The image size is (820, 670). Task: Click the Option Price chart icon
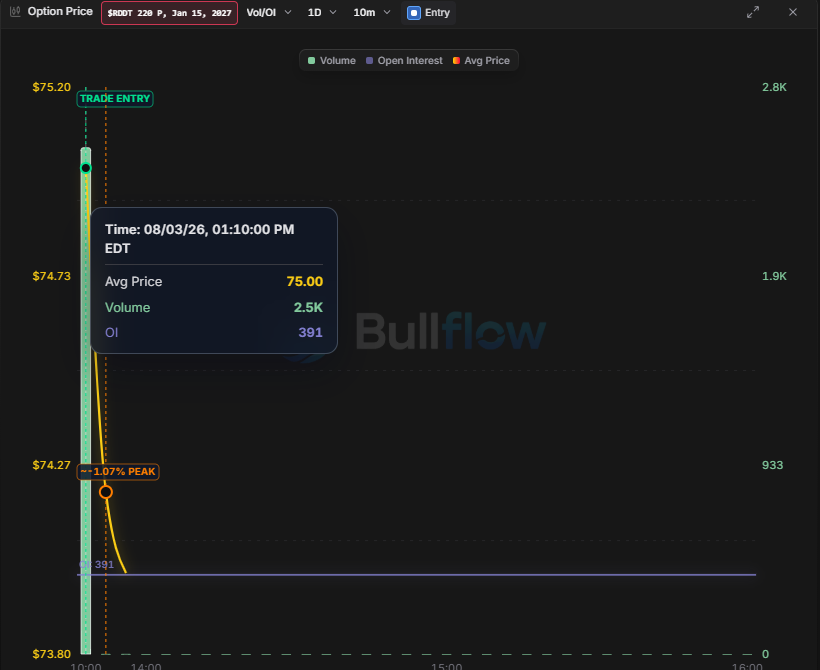pos(15,12)
